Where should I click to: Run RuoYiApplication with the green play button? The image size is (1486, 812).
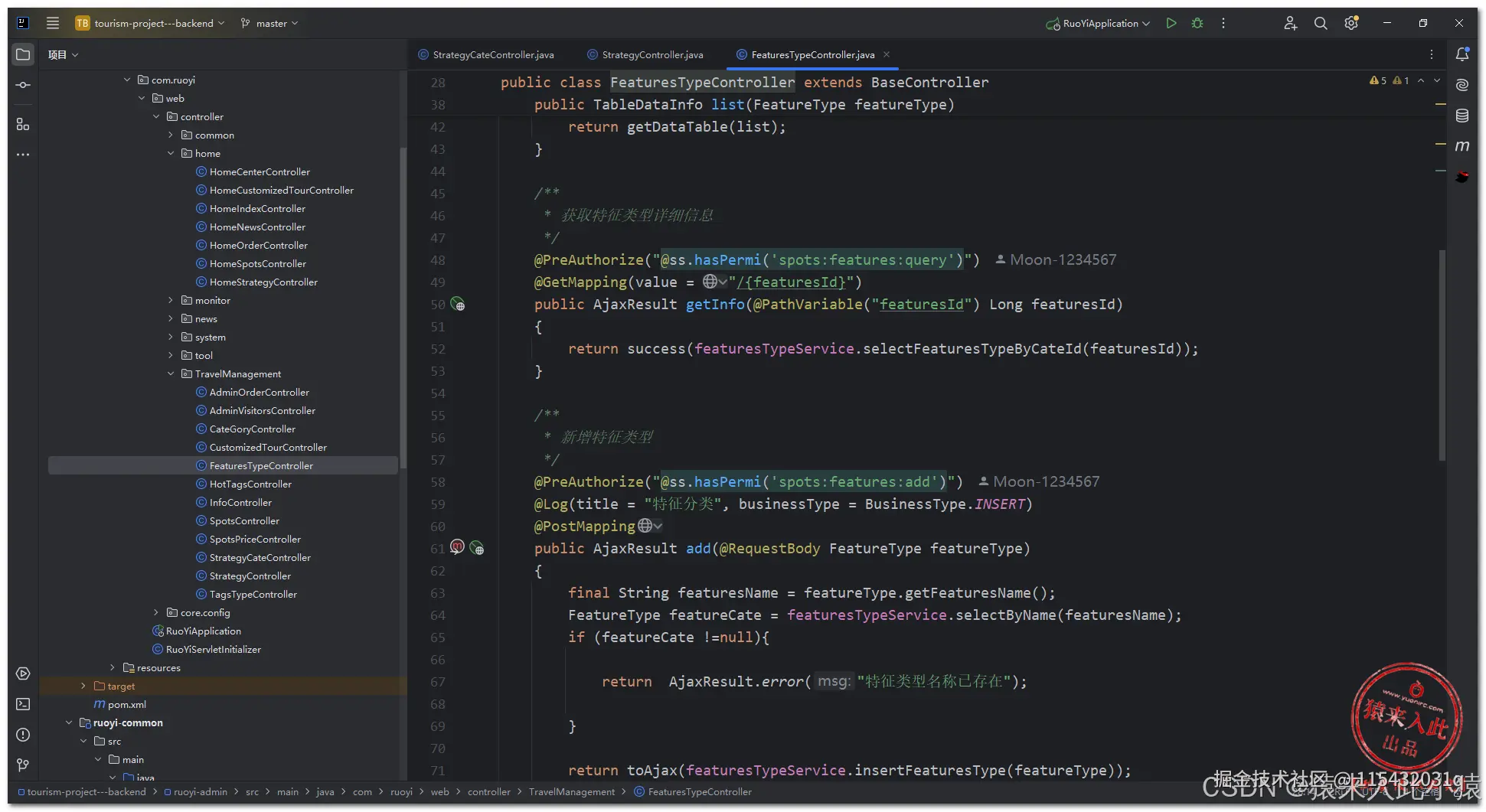1171,23
